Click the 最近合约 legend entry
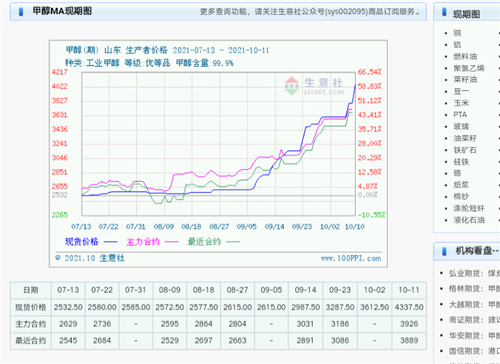This screenshot has width=500, height=364. click(214, 242)
